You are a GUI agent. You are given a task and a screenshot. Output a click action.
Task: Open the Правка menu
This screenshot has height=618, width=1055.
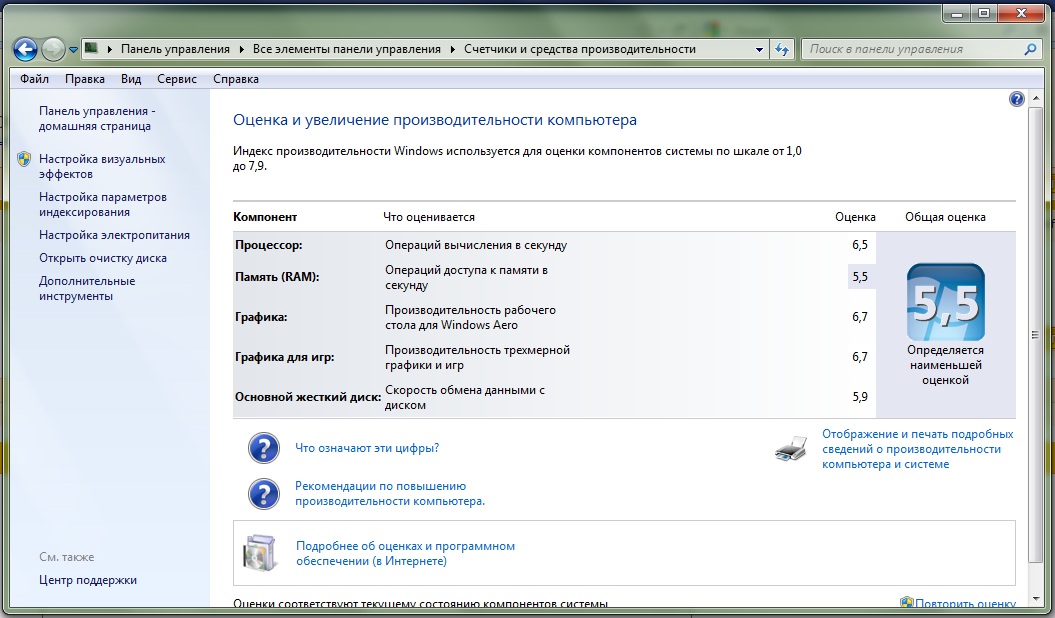[85, 79]
